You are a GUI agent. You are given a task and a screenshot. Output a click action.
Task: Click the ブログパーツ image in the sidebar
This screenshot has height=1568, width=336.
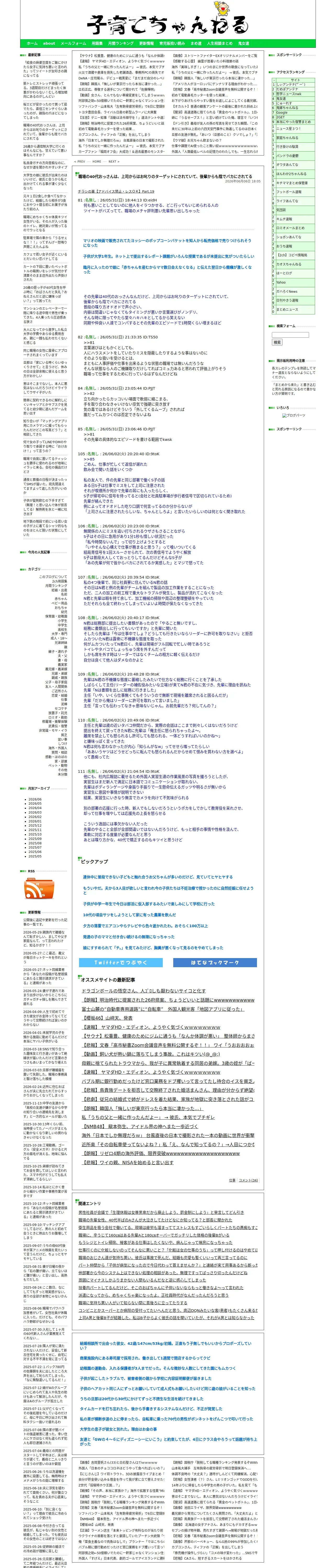tap(294, 415)
